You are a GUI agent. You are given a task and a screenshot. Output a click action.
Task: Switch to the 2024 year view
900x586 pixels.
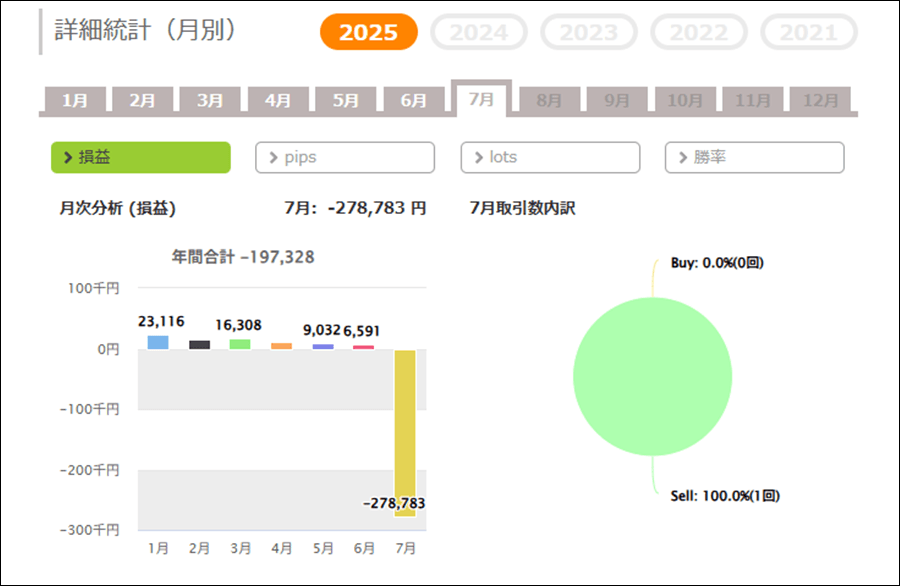pos(479,32)
